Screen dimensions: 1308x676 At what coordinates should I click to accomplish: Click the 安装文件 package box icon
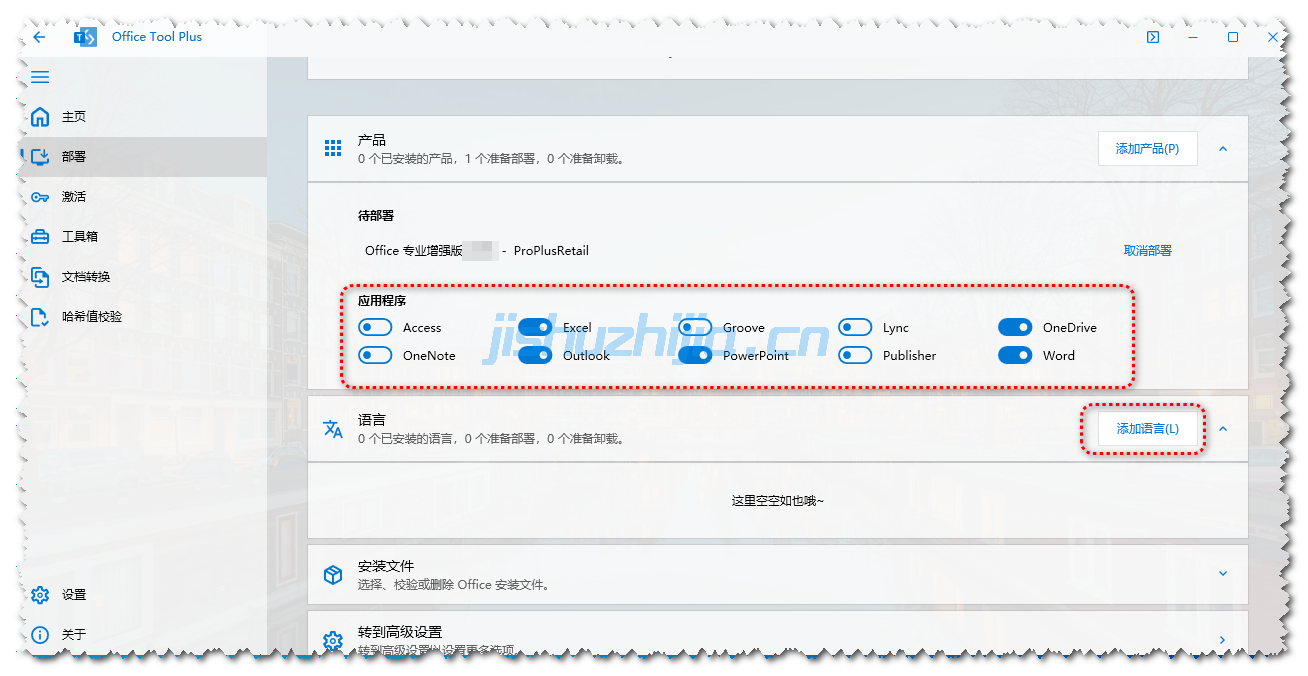pos(333,575)
